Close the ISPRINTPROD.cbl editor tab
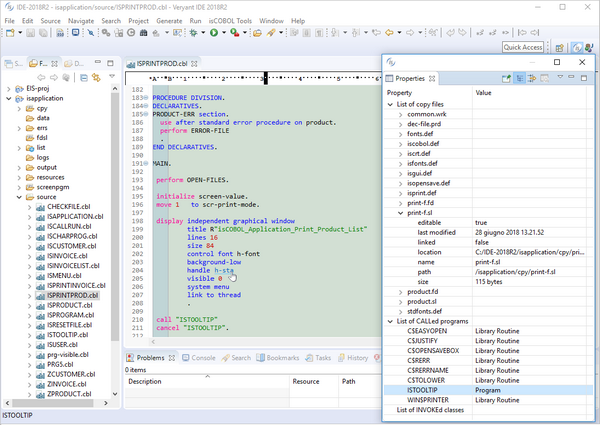The height and width of the screenshot is (425, 600). click(196, 63)
